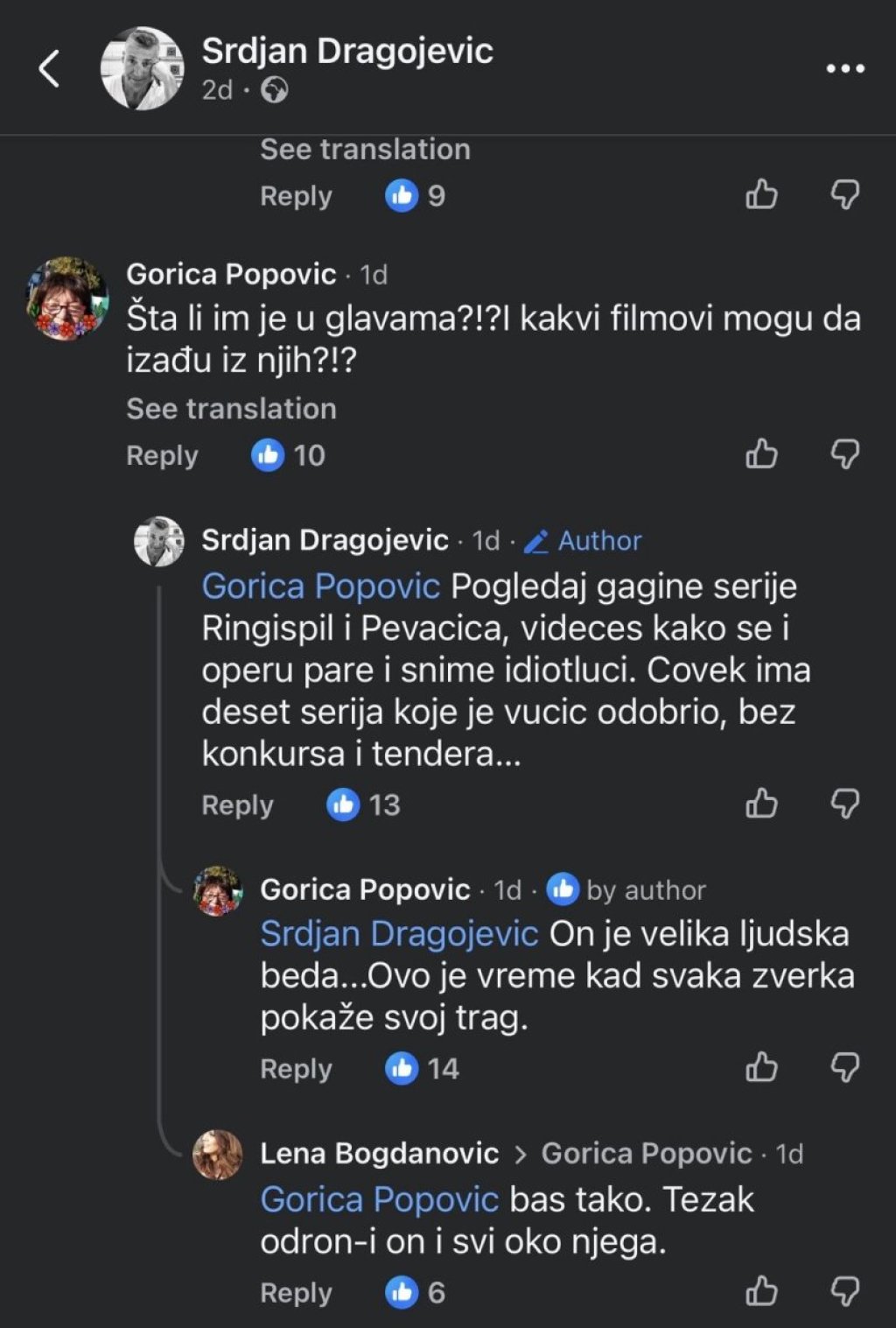Screen dimensions: 896x1328
Task: Thumbs up Srdjan Dragojevic's reply about Ringispil
Action: coord(761,804)
